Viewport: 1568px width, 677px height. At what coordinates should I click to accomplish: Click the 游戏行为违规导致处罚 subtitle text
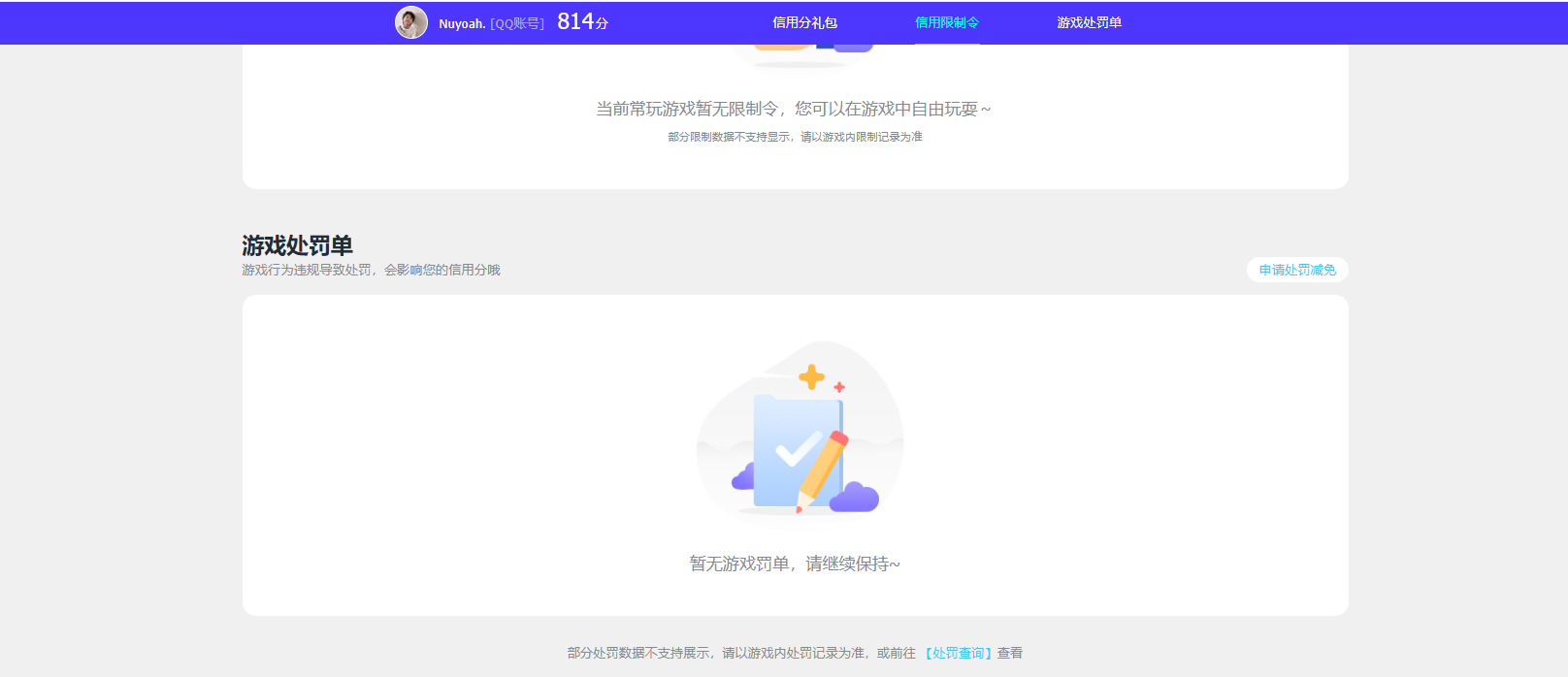pyautogui.click(x=371, y=270)
